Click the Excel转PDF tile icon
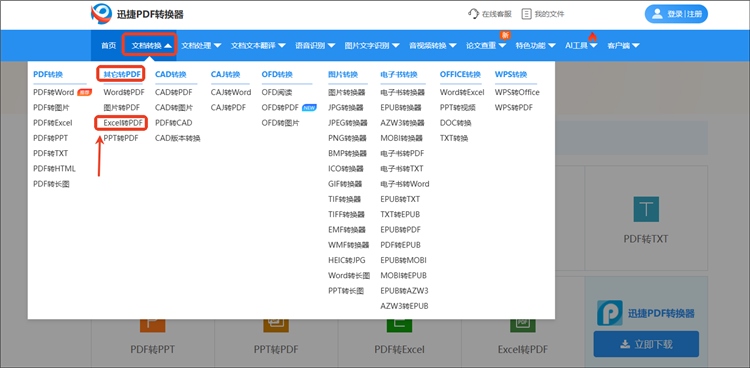The image size is (750, 368). coord(523,326)
